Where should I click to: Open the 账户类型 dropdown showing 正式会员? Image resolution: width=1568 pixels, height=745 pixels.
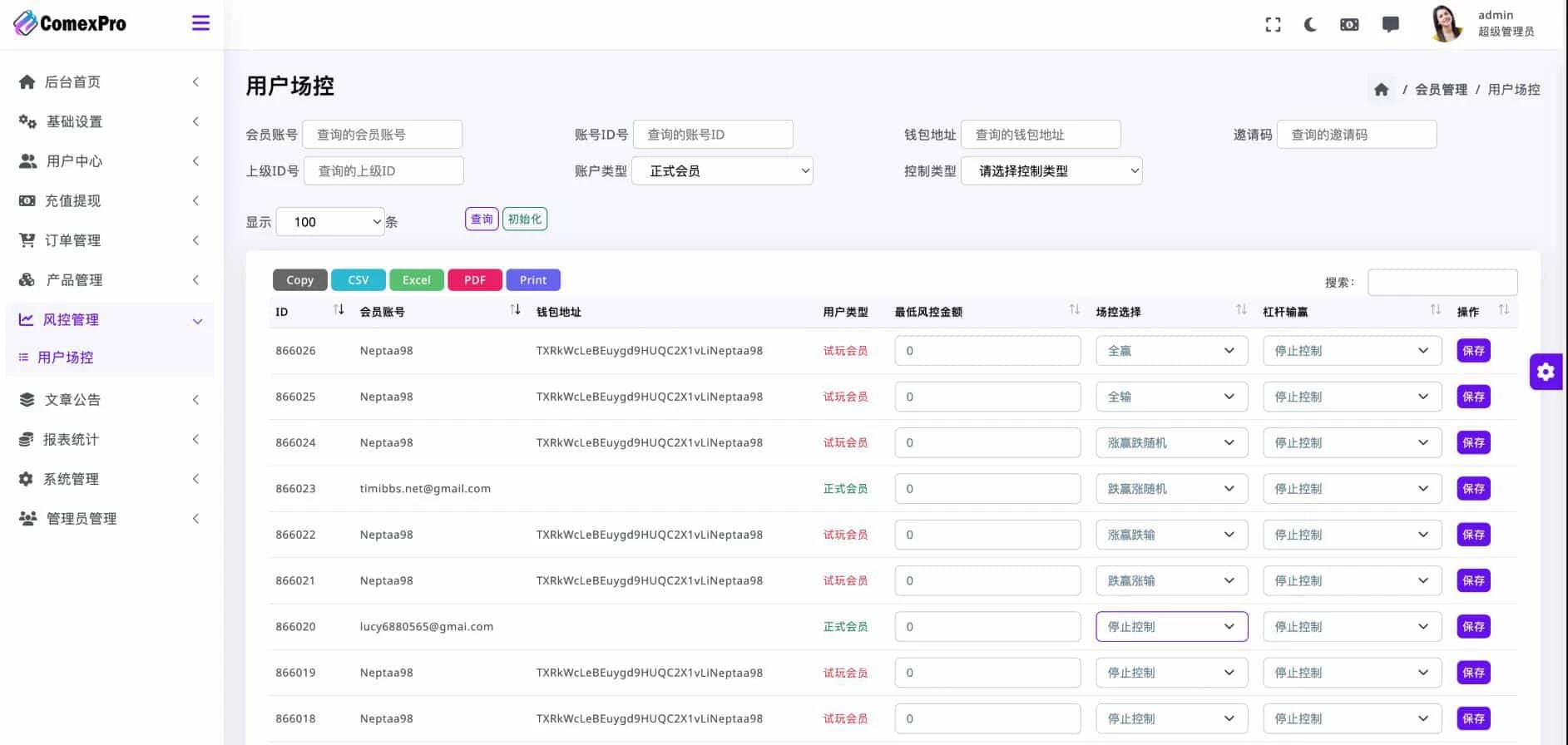coord(722,171)
